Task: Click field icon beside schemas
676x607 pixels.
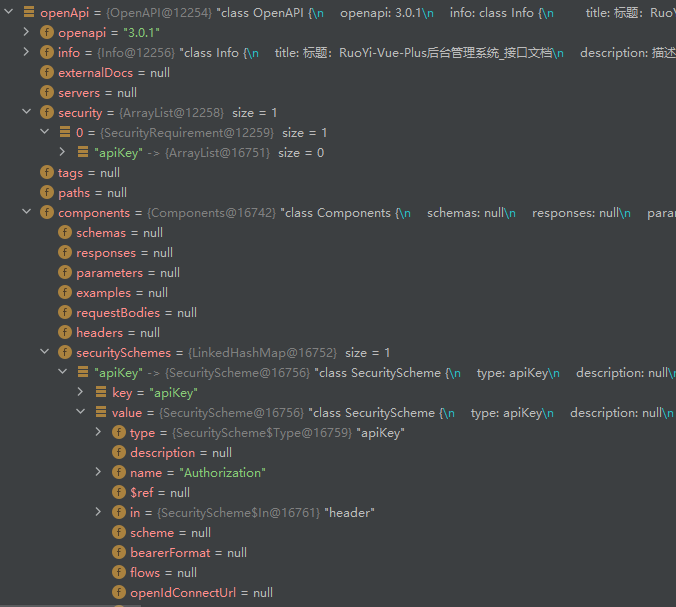Action: 65,232
